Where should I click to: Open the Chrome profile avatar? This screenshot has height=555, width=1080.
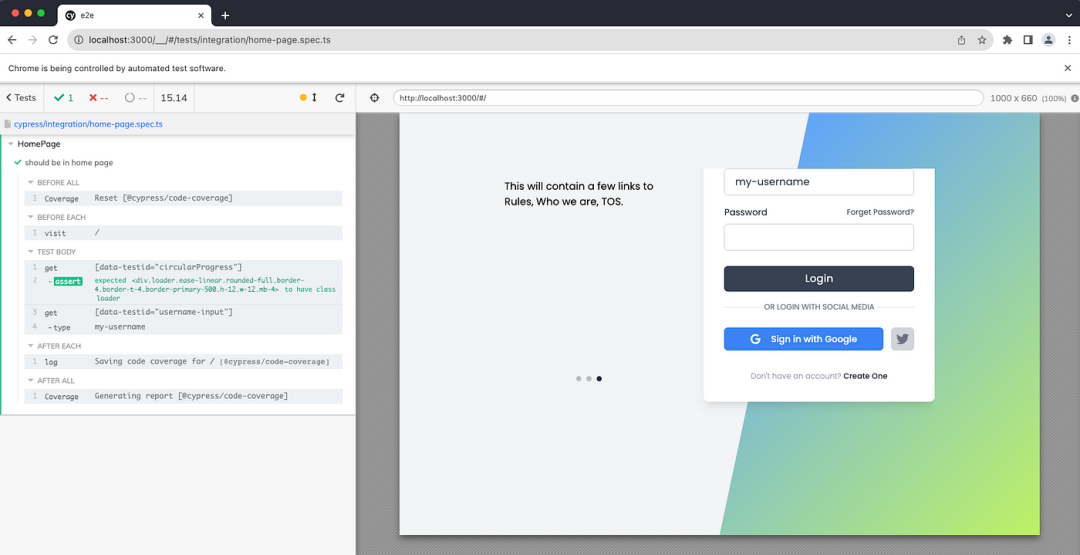[1048, 40]
